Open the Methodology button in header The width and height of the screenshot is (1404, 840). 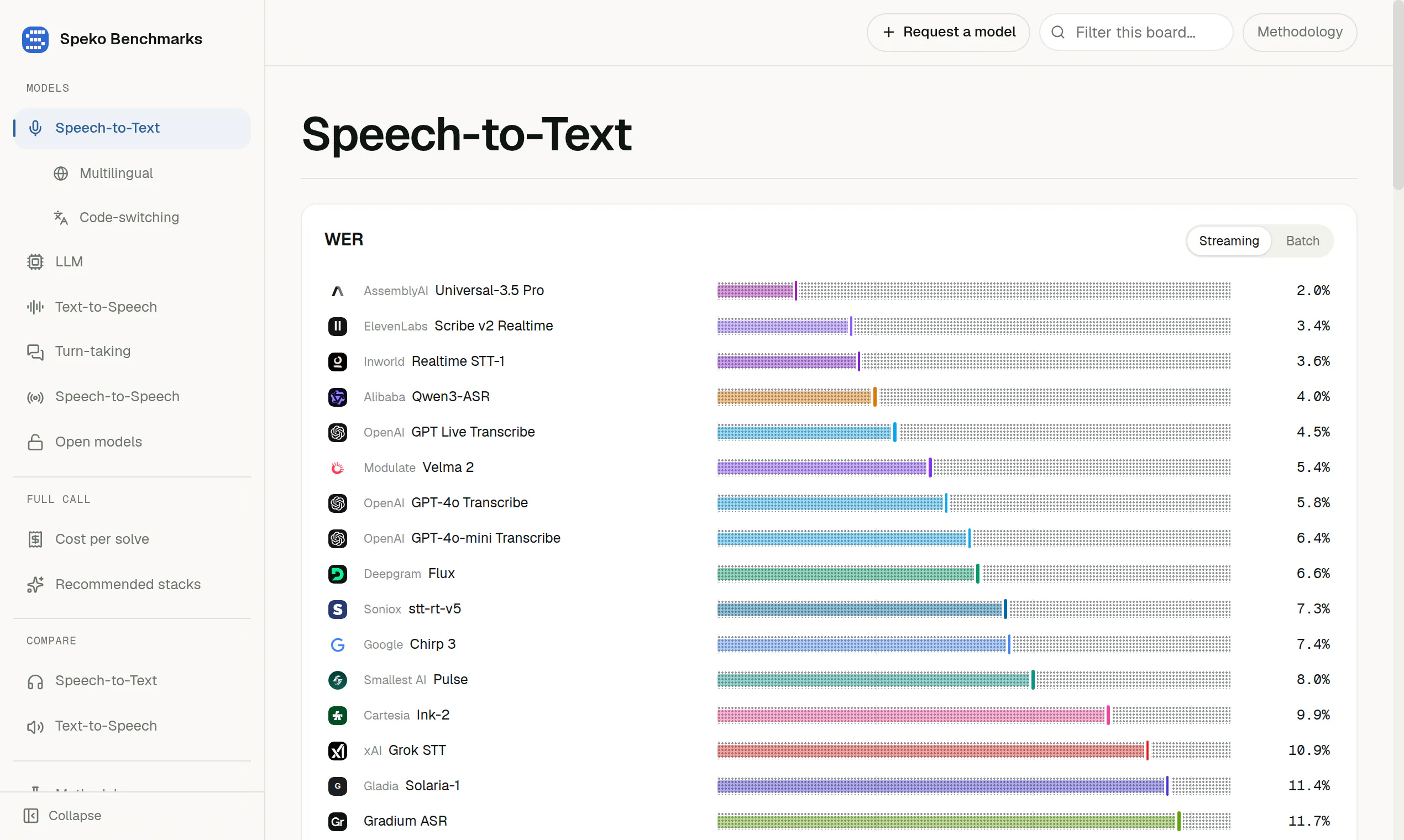1300,32
